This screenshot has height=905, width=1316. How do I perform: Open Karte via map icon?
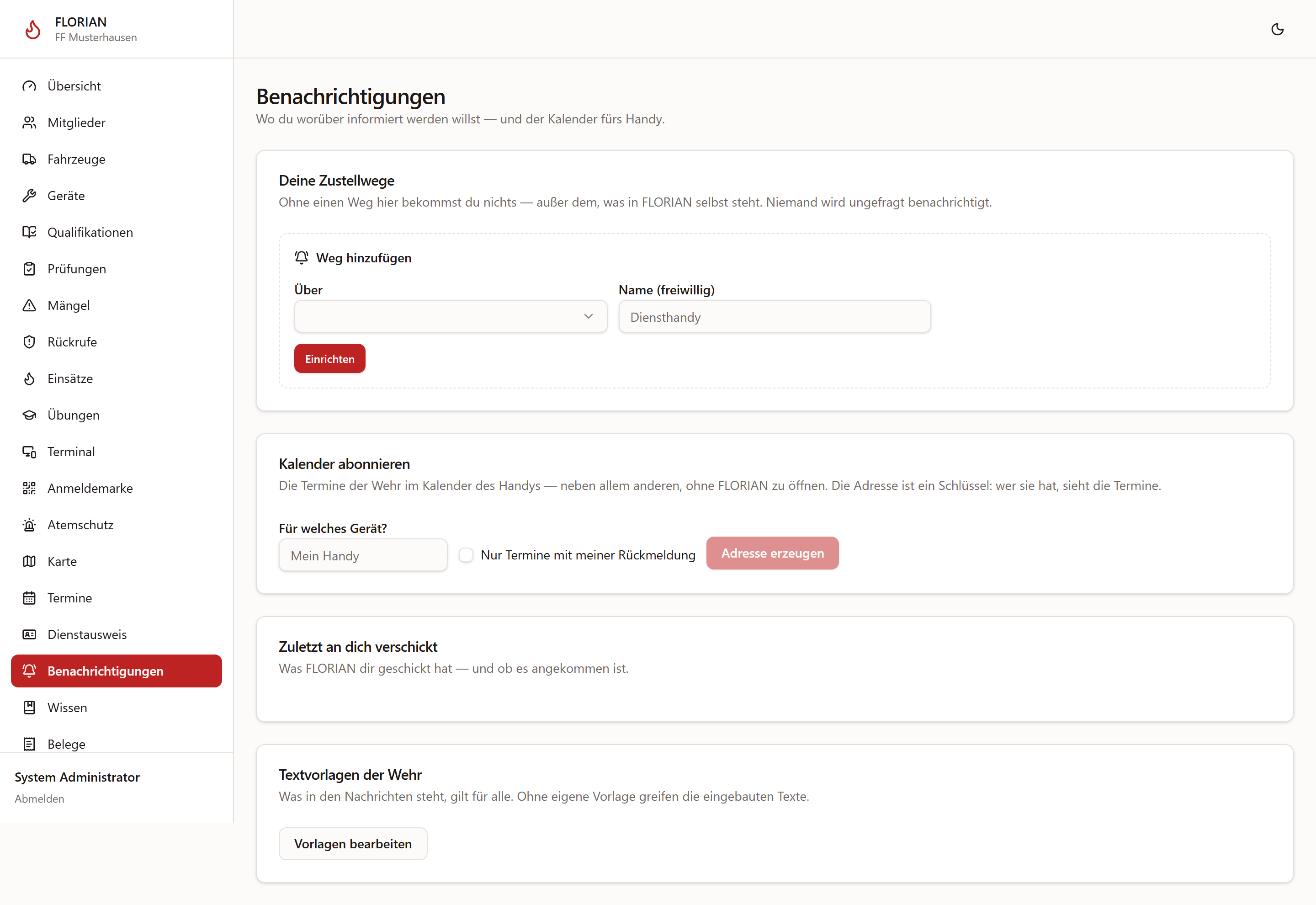[x=29, y=561]
